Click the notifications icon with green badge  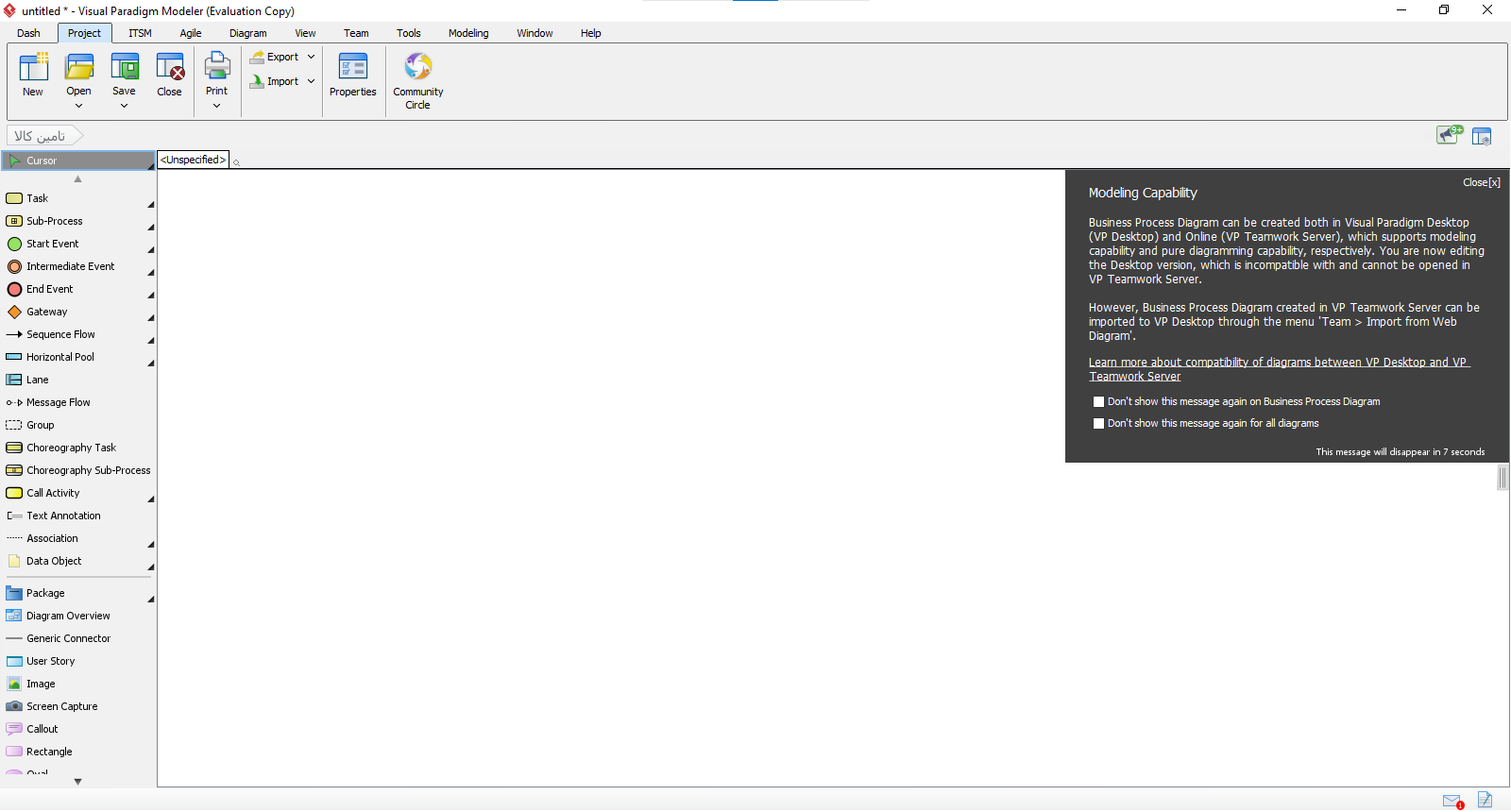pyautogui.click(x=1450, y=135)
